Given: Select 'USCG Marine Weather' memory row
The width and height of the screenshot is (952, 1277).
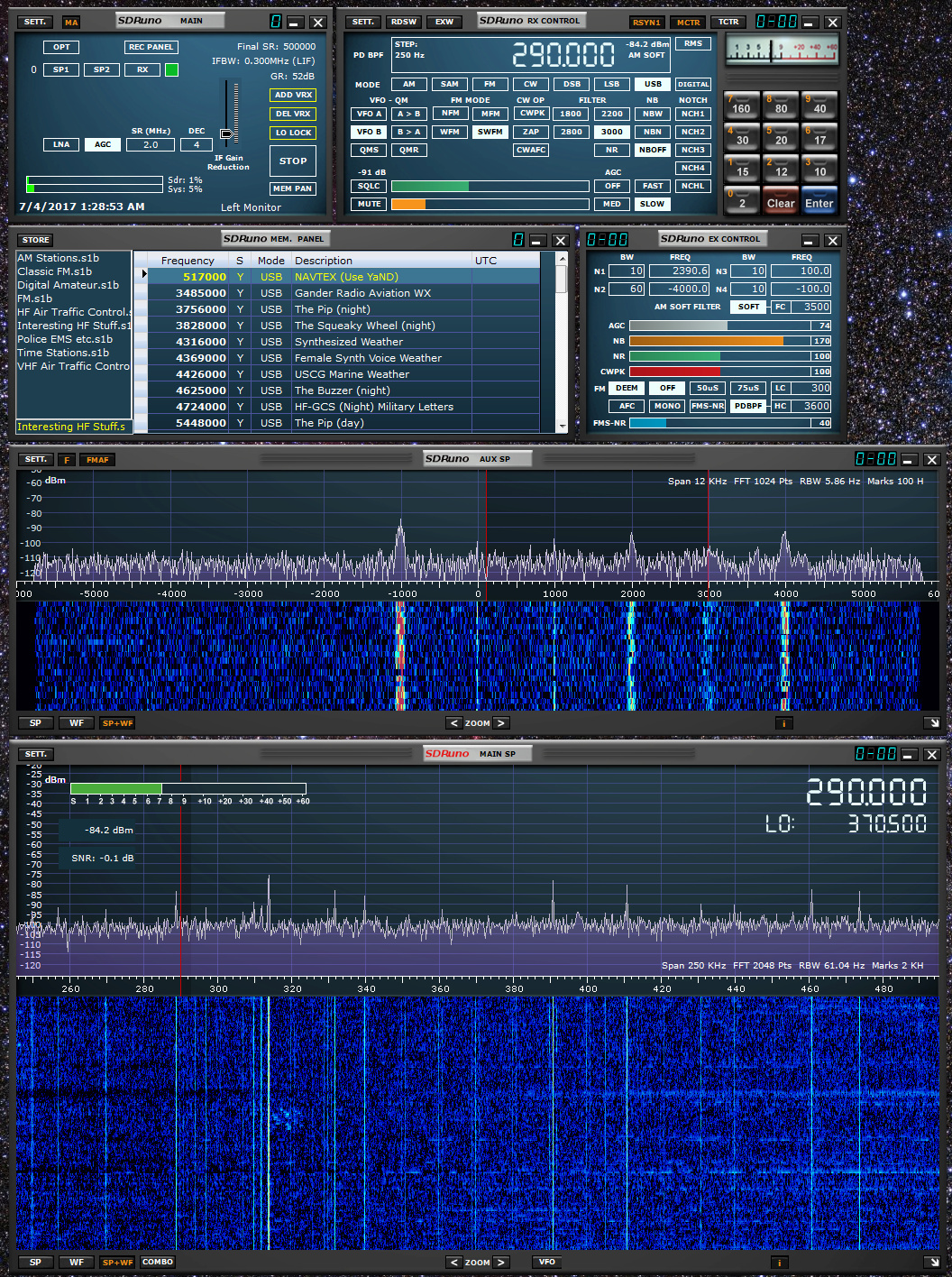Looking at the screenshot, I should (343, 374).
